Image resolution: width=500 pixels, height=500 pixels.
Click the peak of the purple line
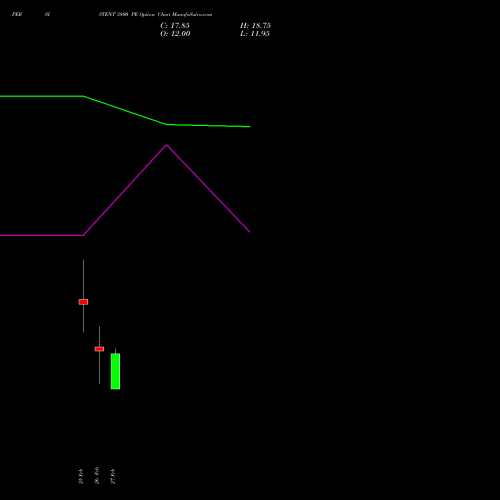[x=167, y=145]
